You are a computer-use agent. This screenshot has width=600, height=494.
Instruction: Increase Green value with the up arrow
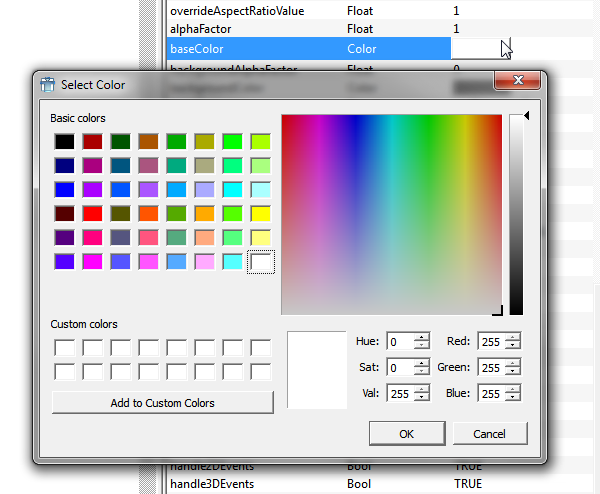tap(513, 362)
